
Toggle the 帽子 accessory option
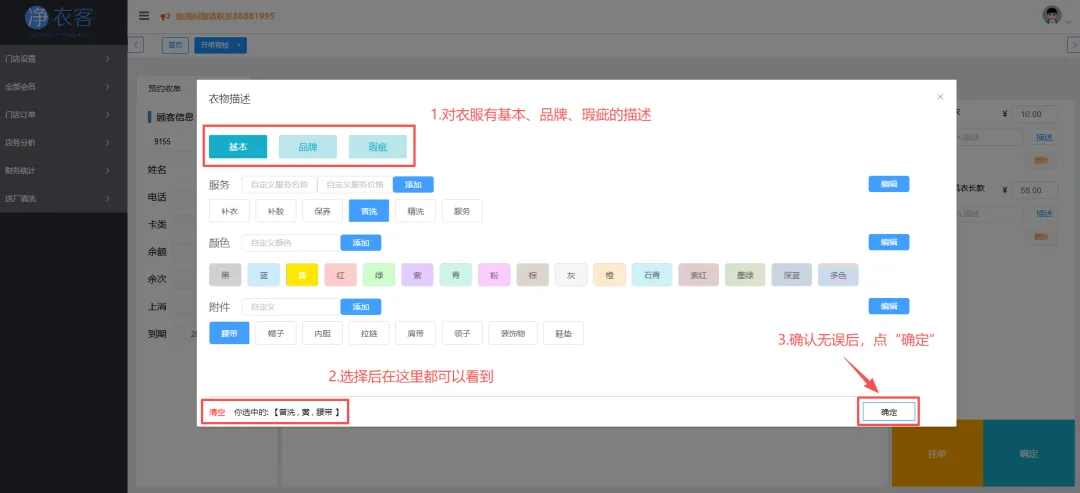(276, 333)
